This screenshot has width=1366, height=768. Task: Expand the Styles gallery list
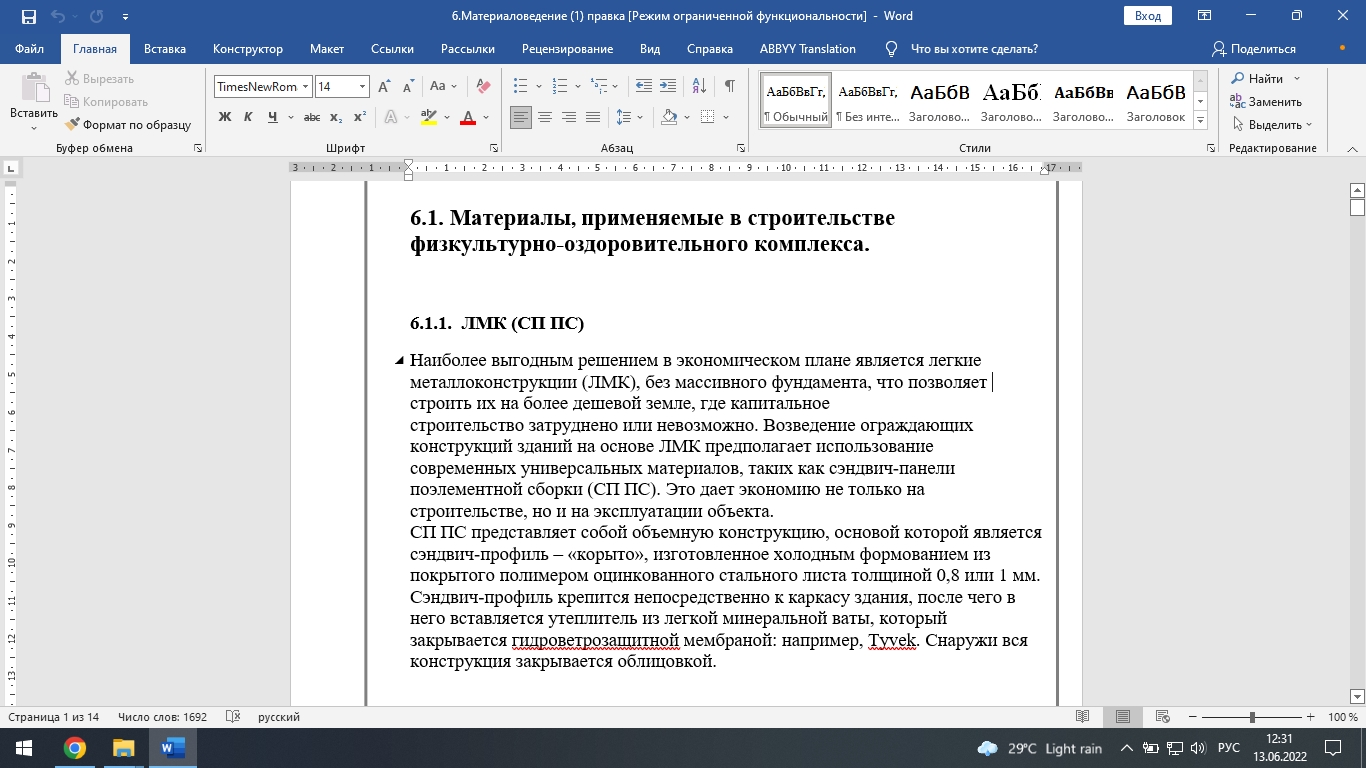[1201, 121]
